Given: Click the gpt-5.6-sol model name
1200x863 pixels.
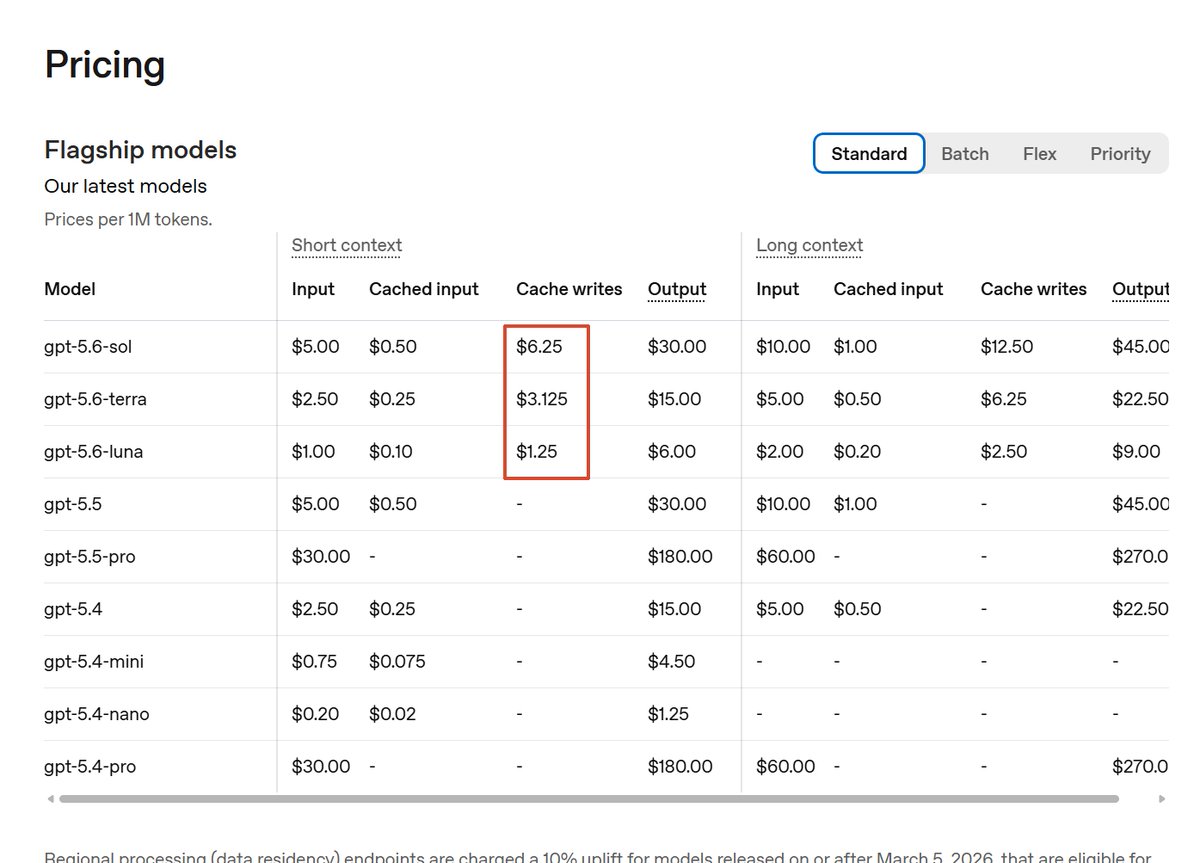Looking at the screenshot, I should coord(88,347).
